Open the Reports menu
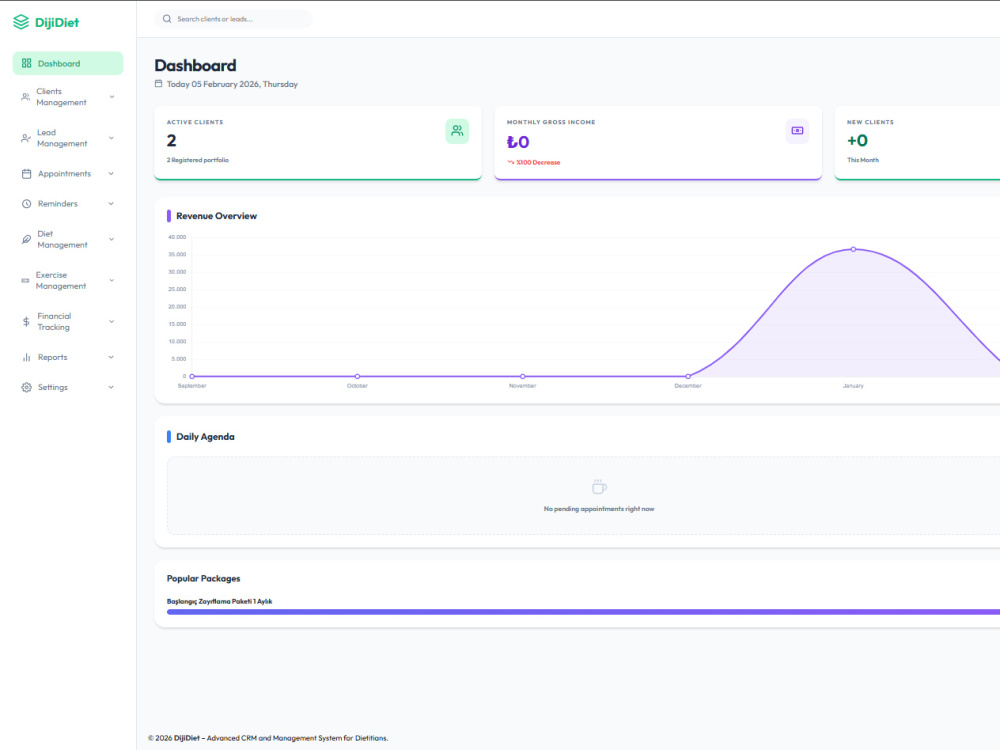This screenshot has height=750, width=1000. [68, 357]
